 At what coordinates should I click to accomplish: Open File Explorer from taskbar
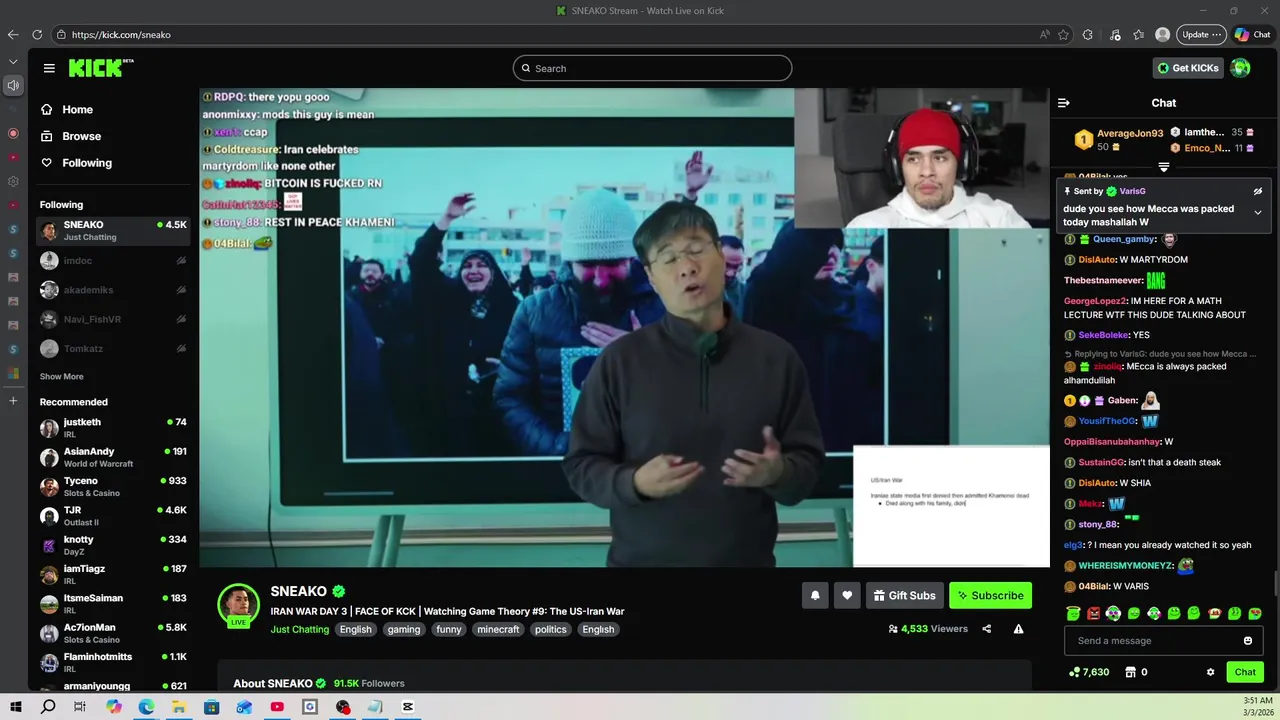(179, 707)
